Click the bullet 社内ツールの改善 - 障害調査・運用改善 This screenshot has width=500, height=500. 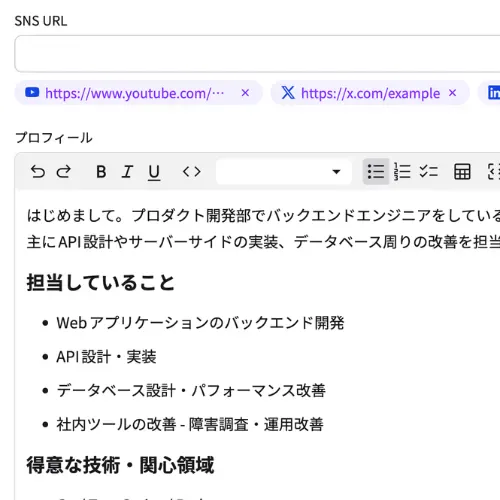pos(190,424)
